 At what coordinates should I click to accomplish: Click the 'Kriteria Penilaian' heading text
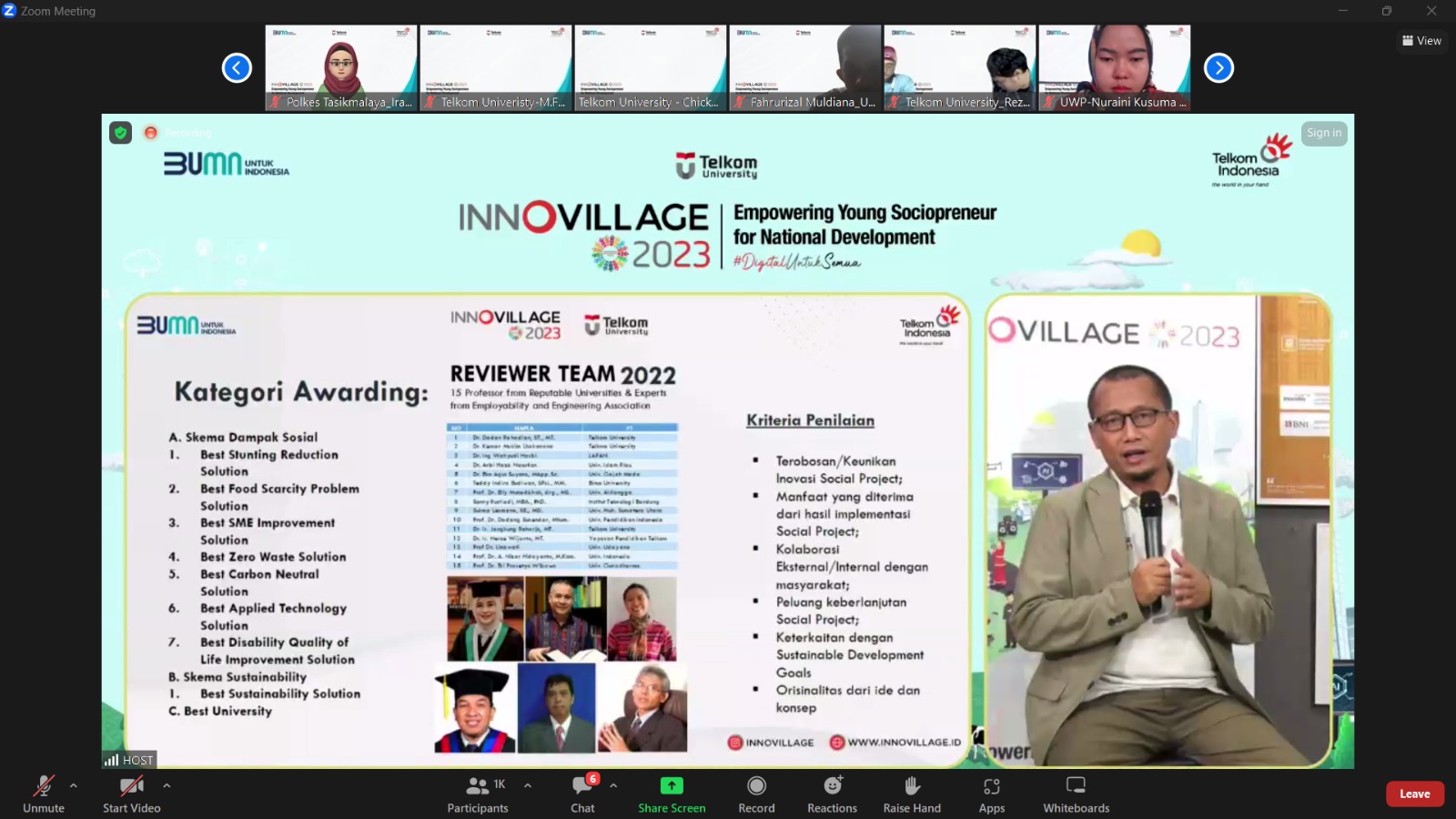click(811, 420)
